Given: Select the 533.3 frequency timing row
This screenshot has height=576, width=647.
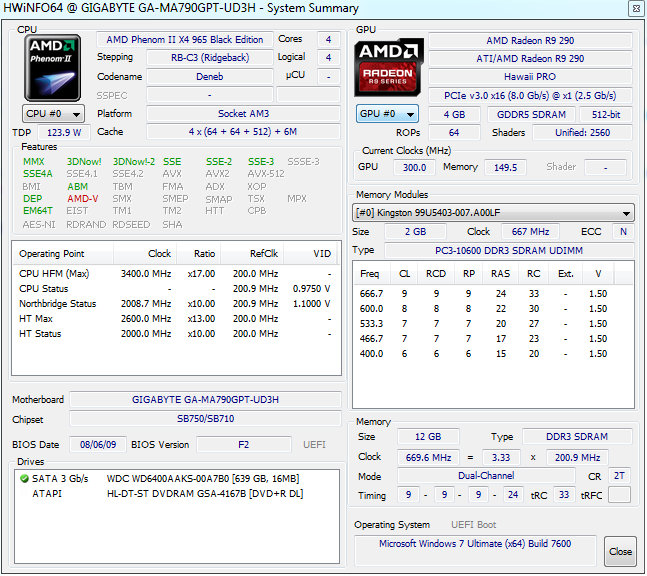Looking at the screenshot, I should pos(491,324).
